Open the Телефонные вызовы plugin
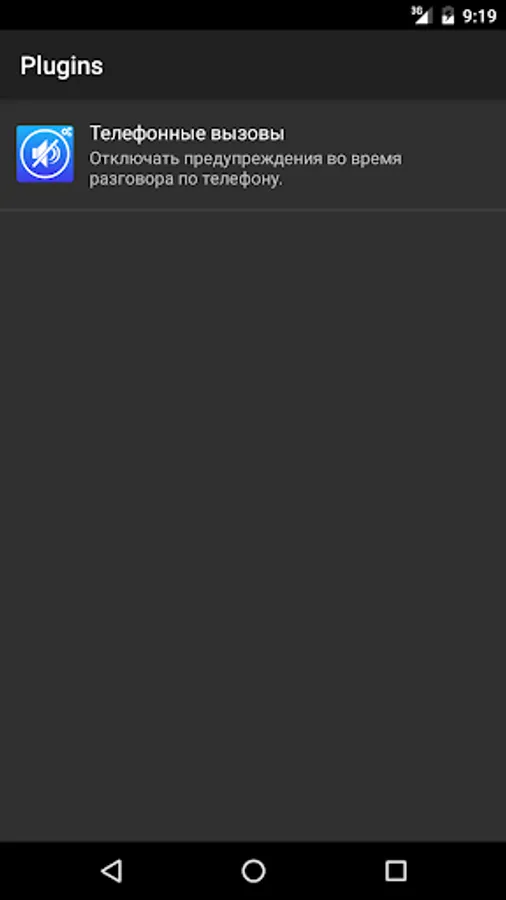Screen dimensions: 506x900 coord(253,154)
